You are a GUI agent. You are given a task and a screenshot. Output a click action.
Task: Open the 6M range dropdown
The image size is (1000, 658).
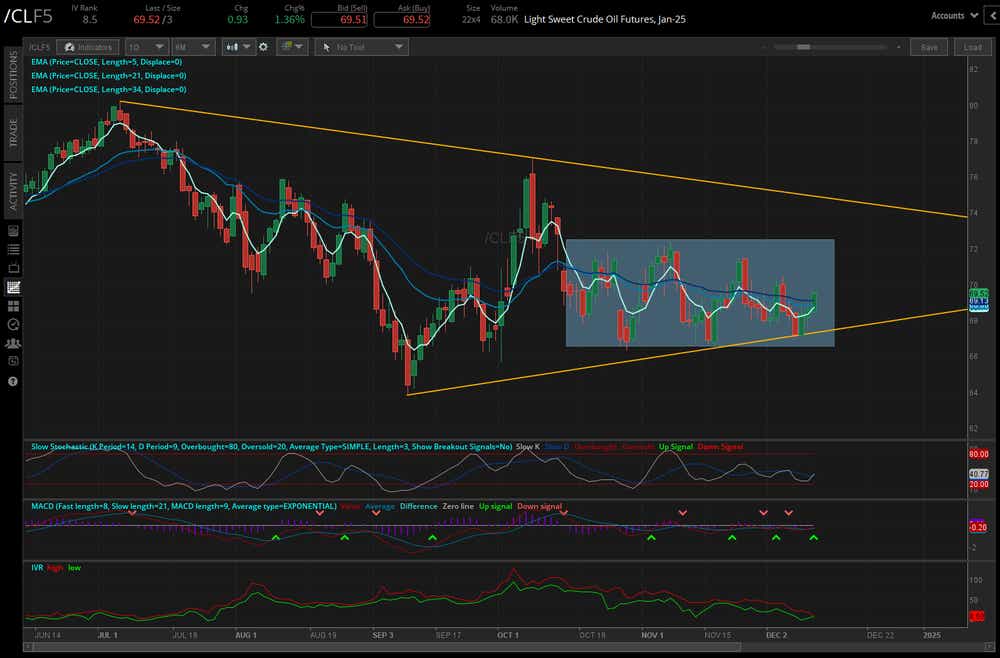coord(192,46)
